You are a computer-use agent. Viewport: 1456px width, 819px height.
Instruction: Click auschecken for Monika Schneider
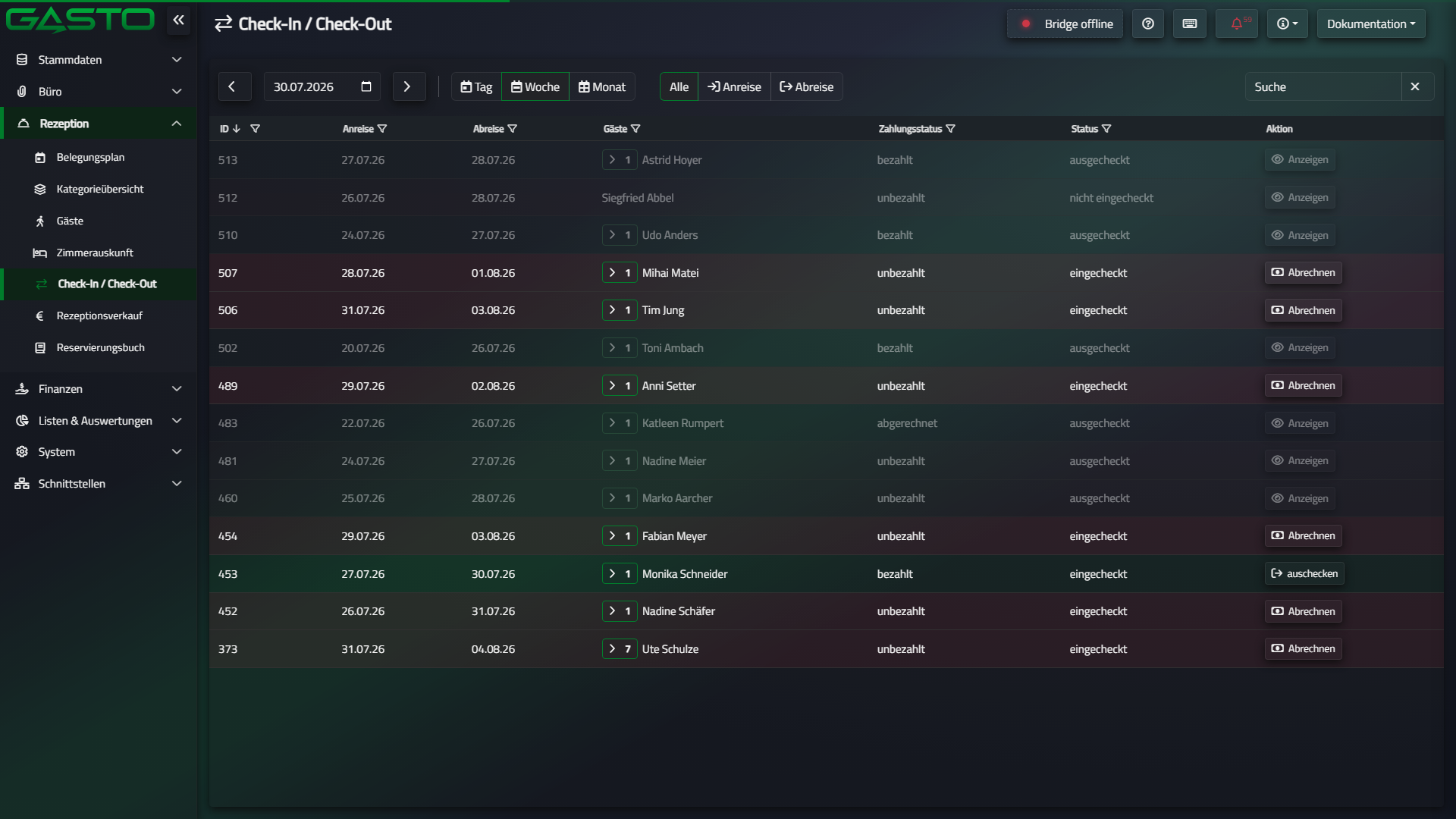tap(1304, 573)
